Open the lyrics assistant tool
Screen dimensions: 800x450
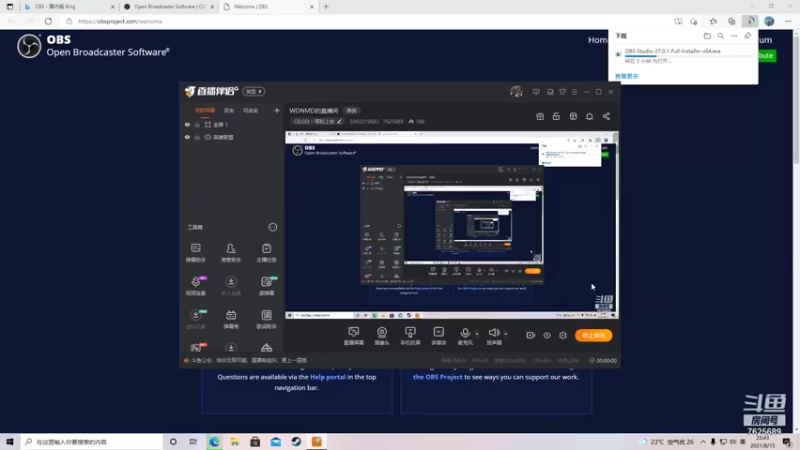click(x=266, y=319)
